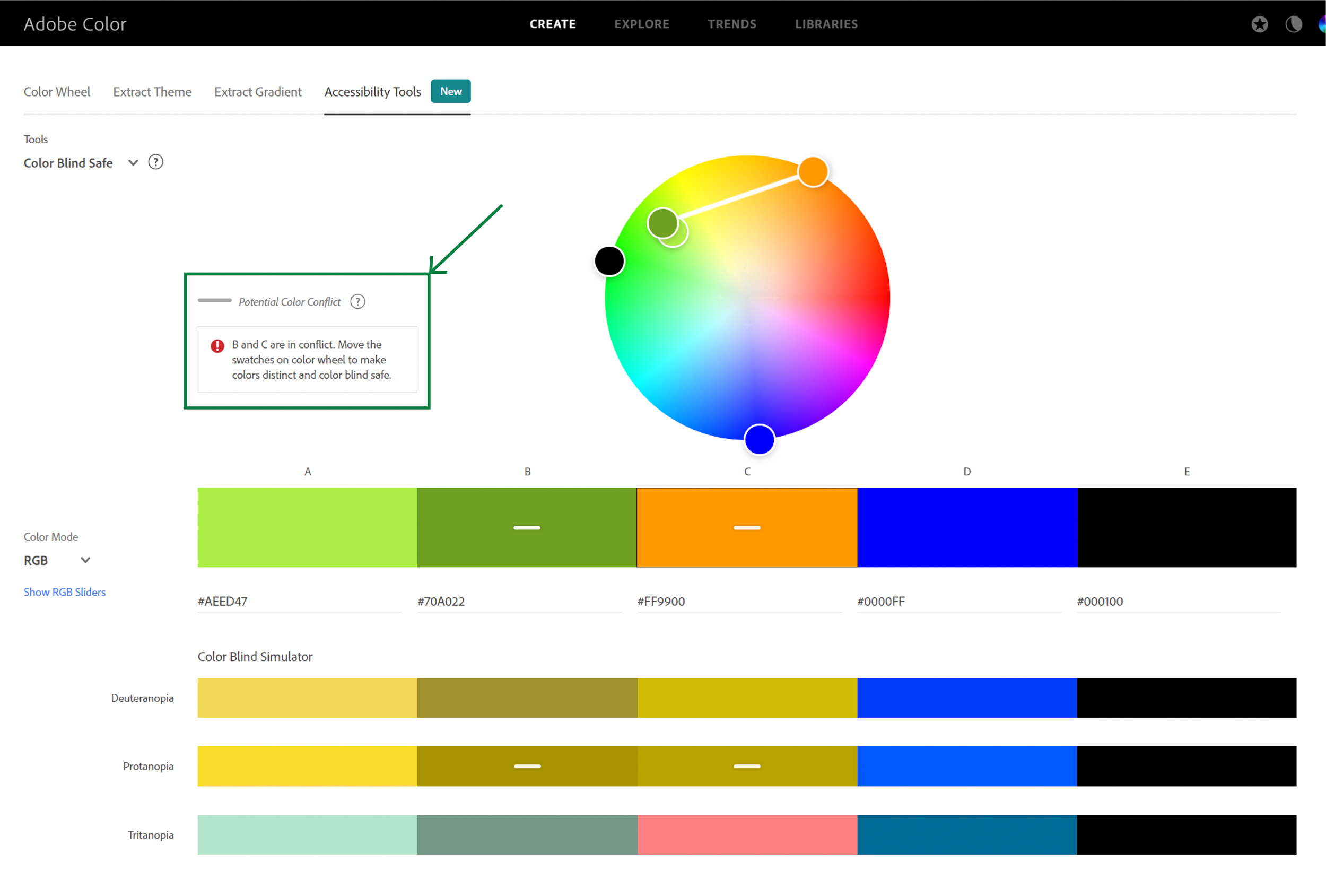The image size is (1326, 896).
Task: Click help icon beside Color Blind Safe
Action: click(155, 163)
